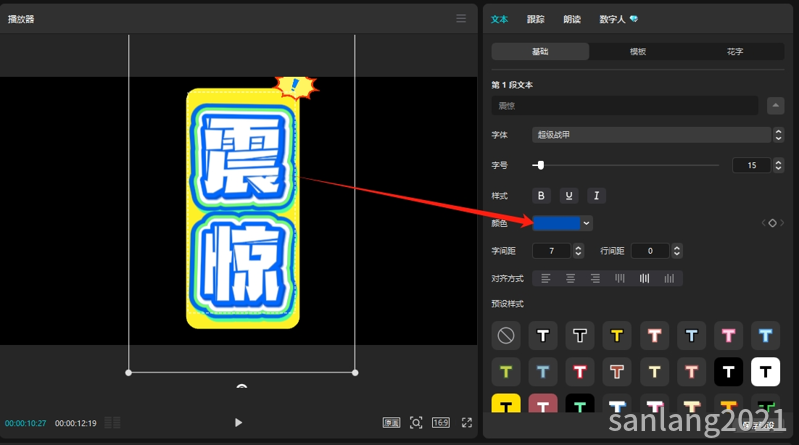This screenshot has height=445, width=799.
Task: Center-align text horizontally
Action: pyautogui.click(x=570, y=278)
